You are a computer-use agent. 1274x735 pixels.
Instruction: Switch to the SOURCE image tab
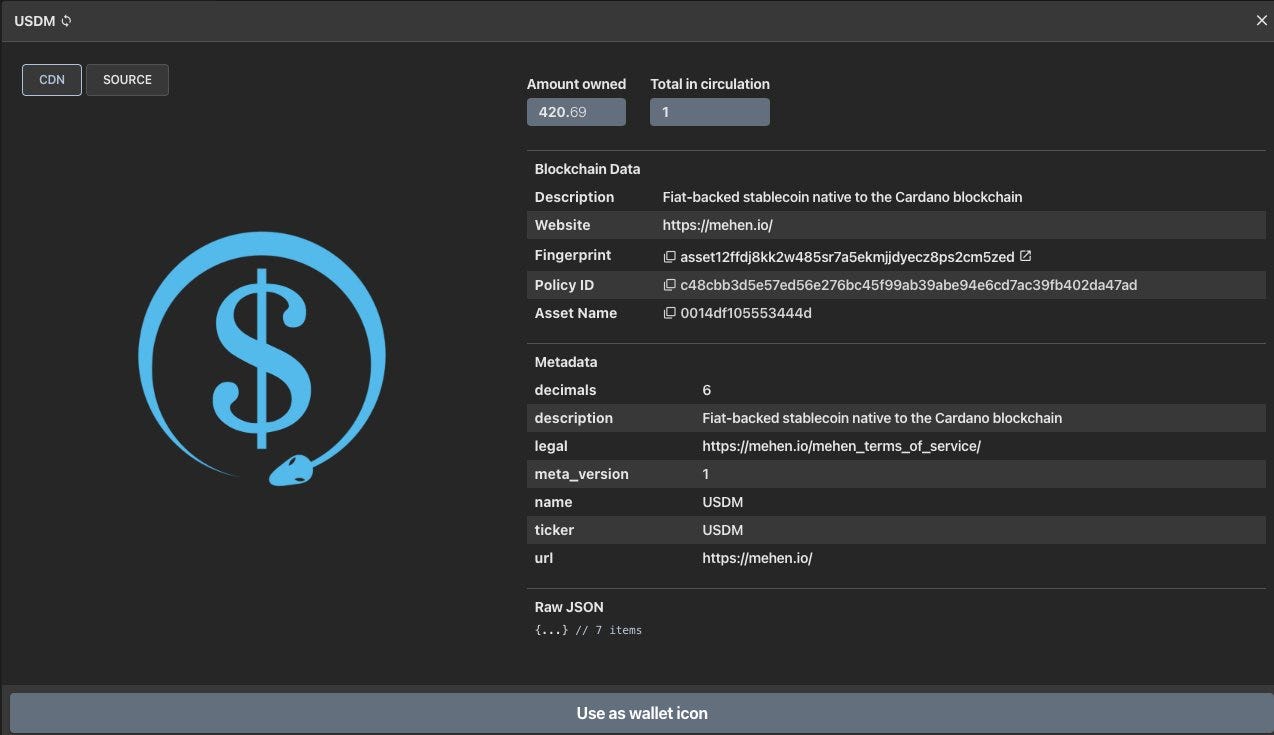128,80
